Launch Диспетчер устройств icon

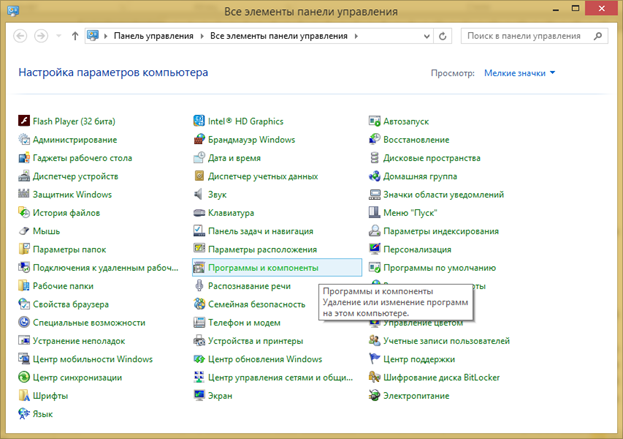point(24,176)
